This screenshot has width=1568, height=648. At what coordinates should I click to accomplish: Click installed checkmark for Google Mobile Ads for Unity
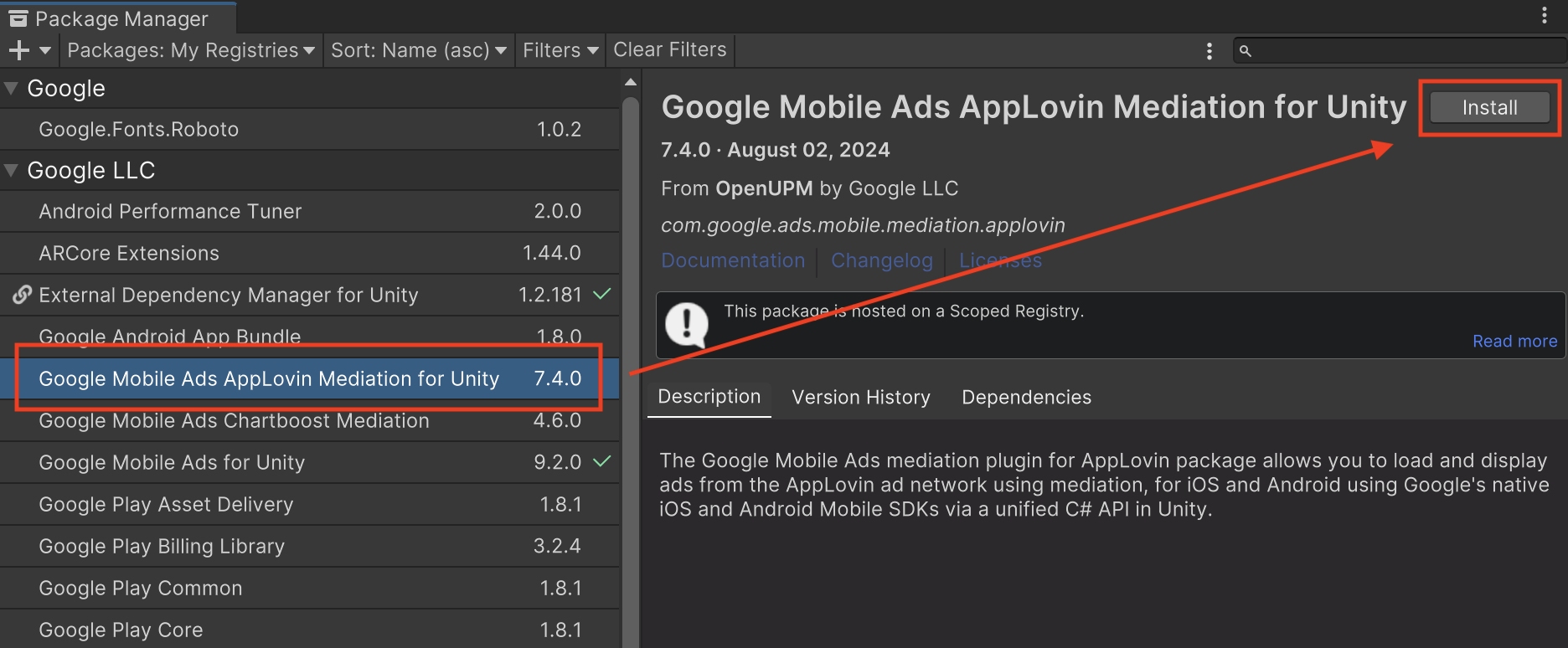(x=602, y=461)
